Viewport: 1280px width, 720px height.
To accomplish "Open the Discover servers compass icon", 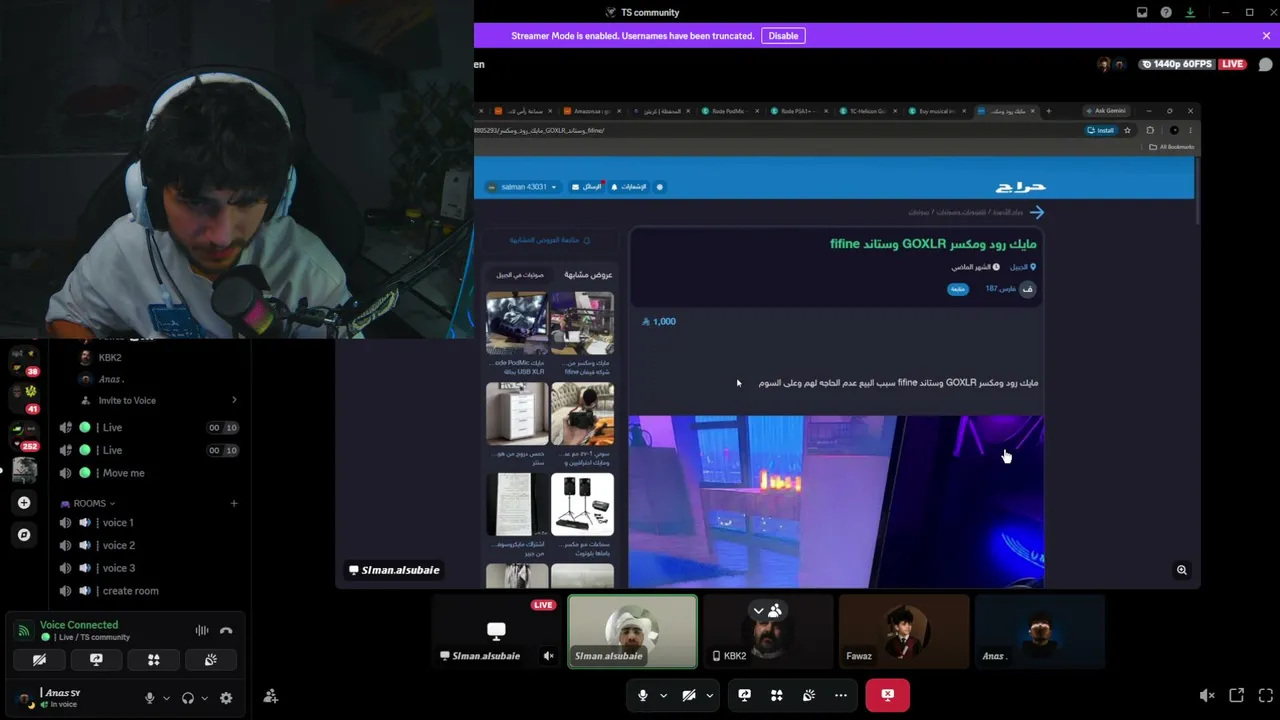I will (24, 535).
